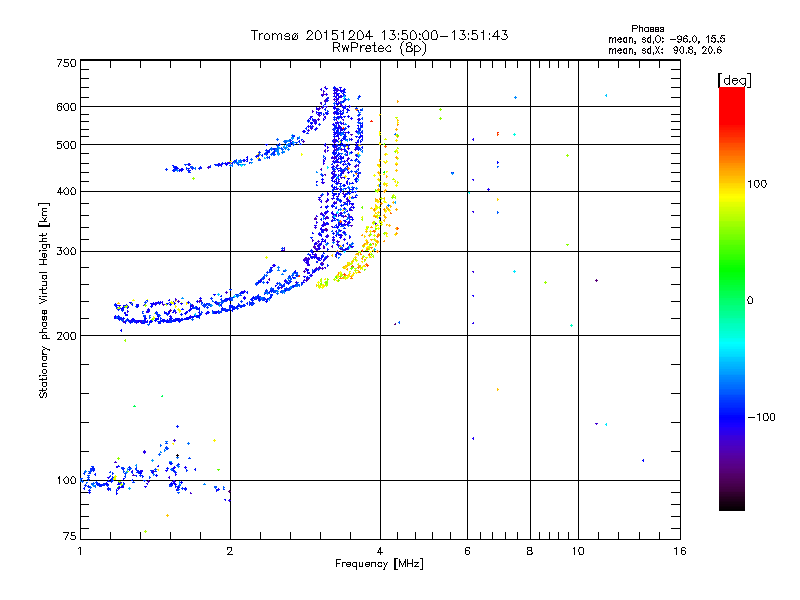The height and width of the screenshot is (600, 800).
Task: Click the x-axis tick label '6'
Action: click(467, 551)
